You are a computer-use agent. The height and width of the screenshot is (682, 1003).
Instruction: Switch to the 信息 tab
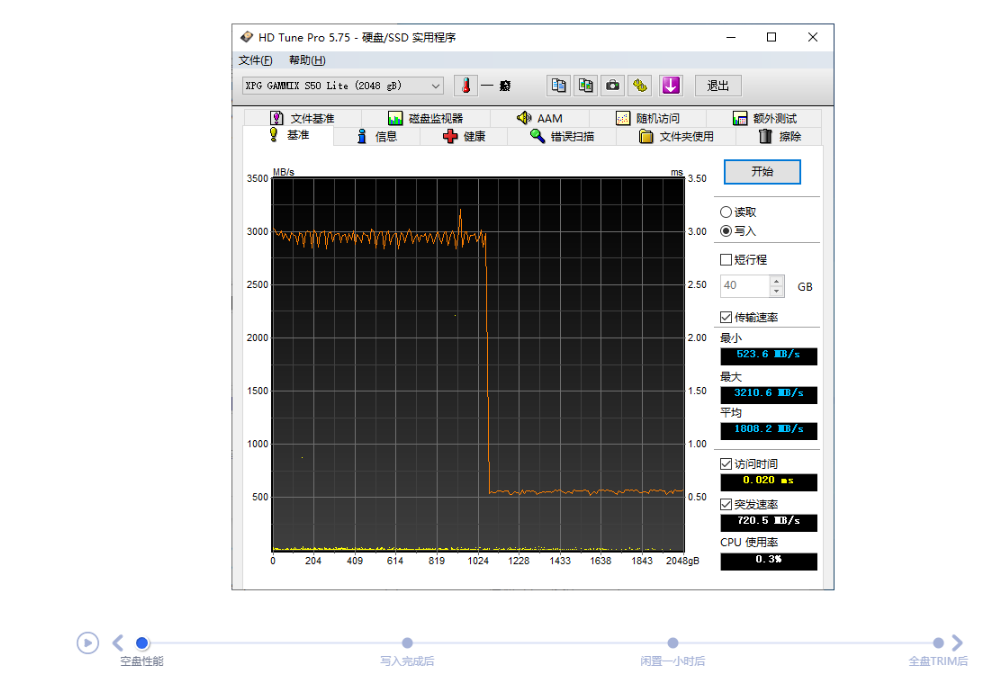[377, 136]
